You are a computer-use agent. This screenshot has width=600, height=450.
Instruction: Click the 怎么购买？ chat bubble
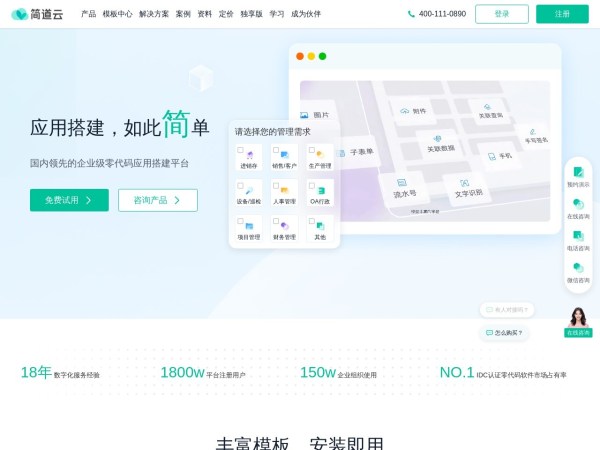coord(504,332)
